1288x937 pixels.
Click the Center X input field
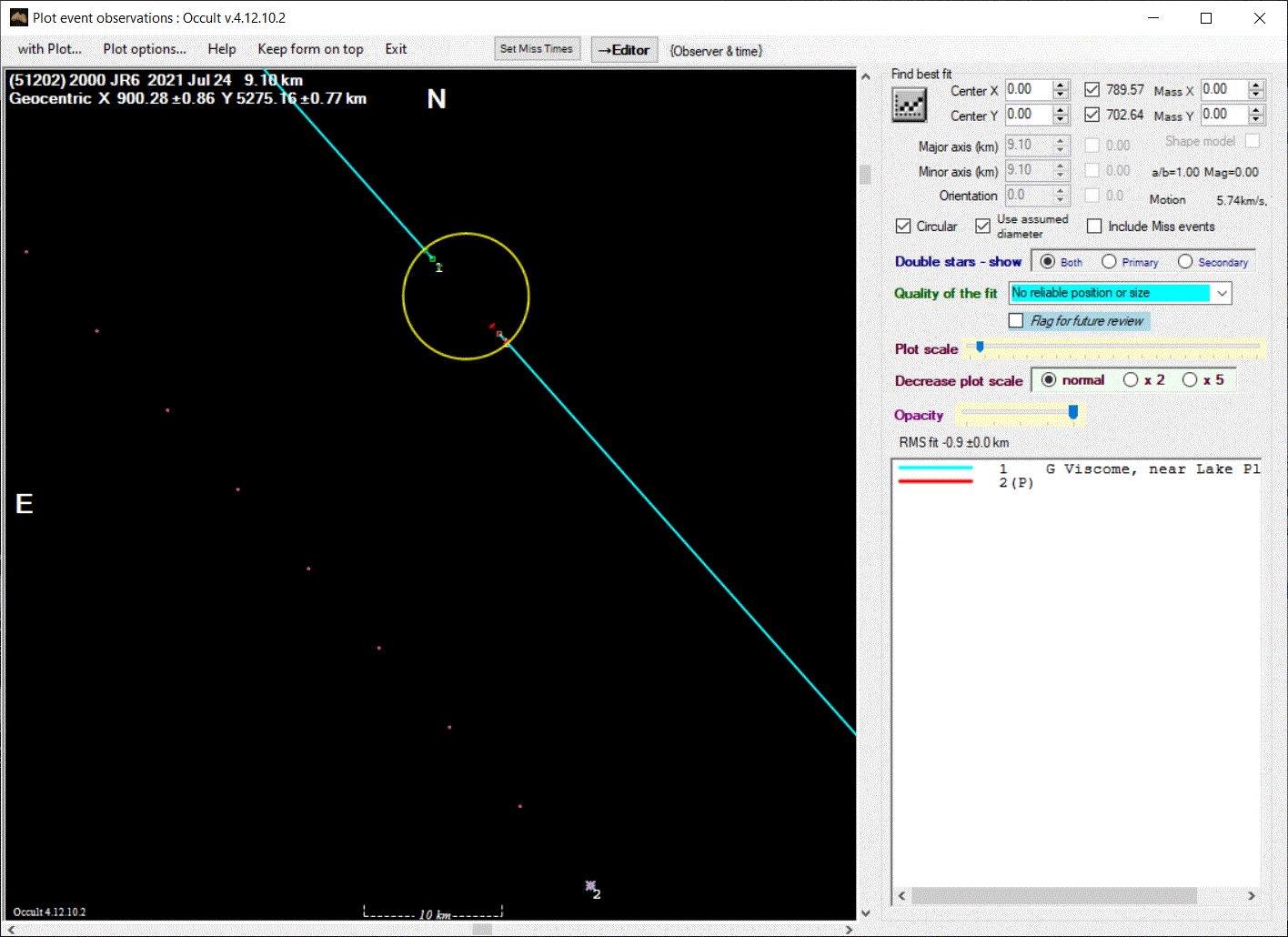pos(1028,89)
